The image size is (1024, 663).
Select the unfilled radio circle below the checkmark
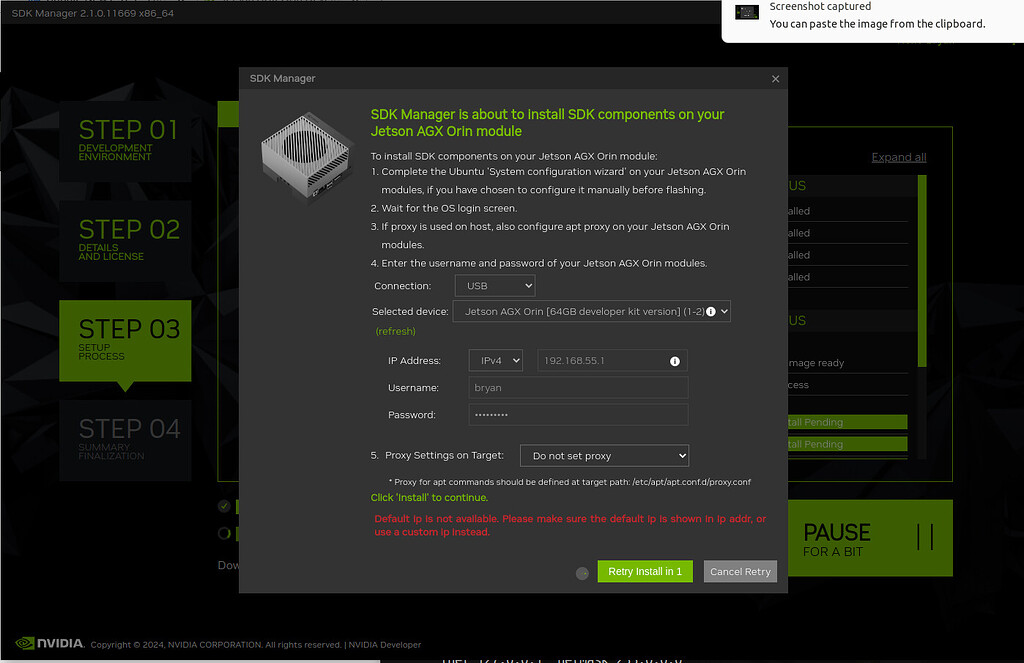click(x=224, y=533)
